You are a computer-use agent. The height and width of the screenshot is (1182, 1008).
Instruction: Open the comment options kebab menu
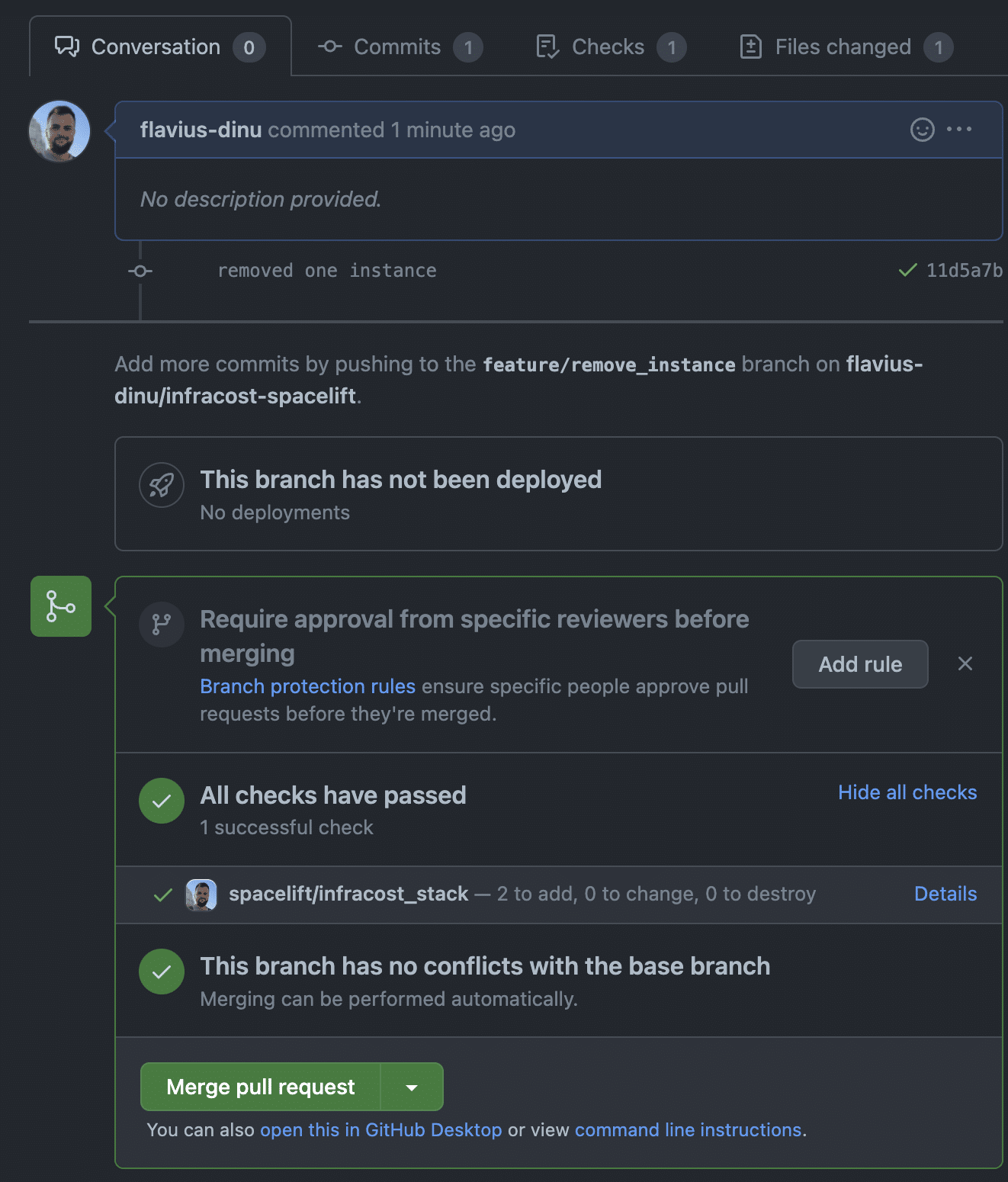[959, 130]
